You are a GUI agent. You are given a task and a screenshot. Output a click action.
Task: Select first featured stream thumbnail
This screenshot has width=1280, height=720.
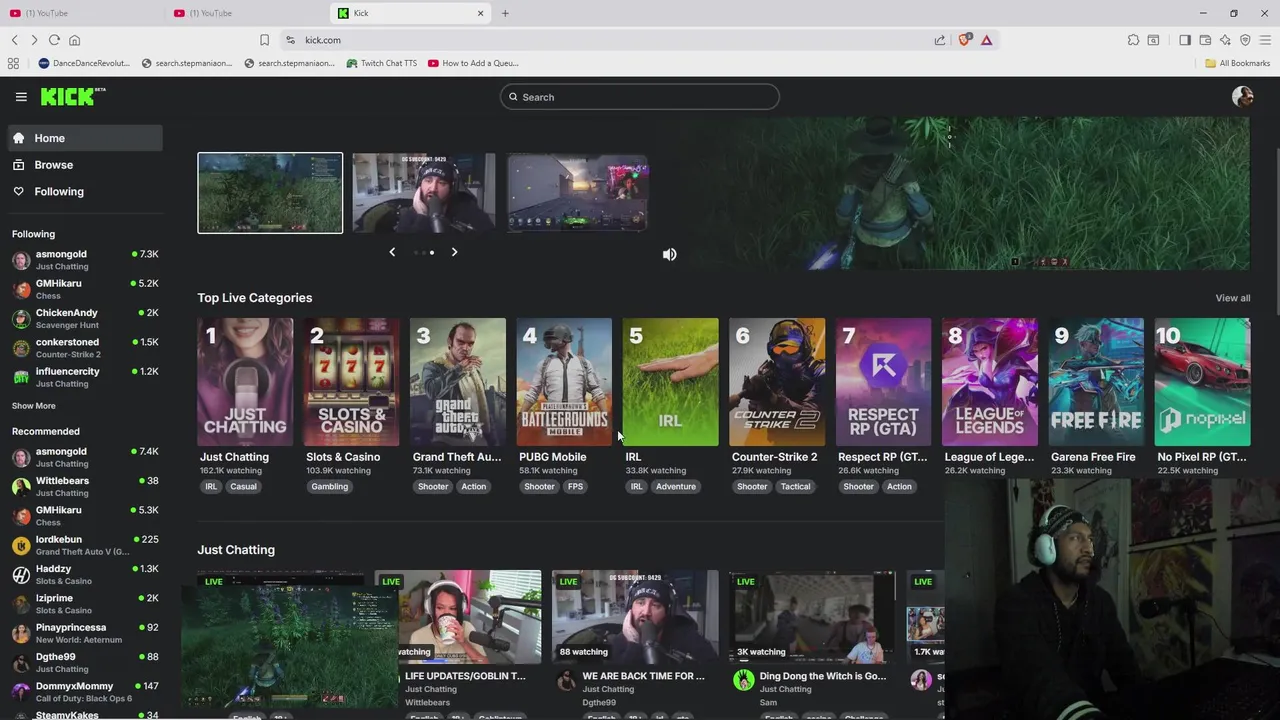pyautogui.click(x=270, y=193)
